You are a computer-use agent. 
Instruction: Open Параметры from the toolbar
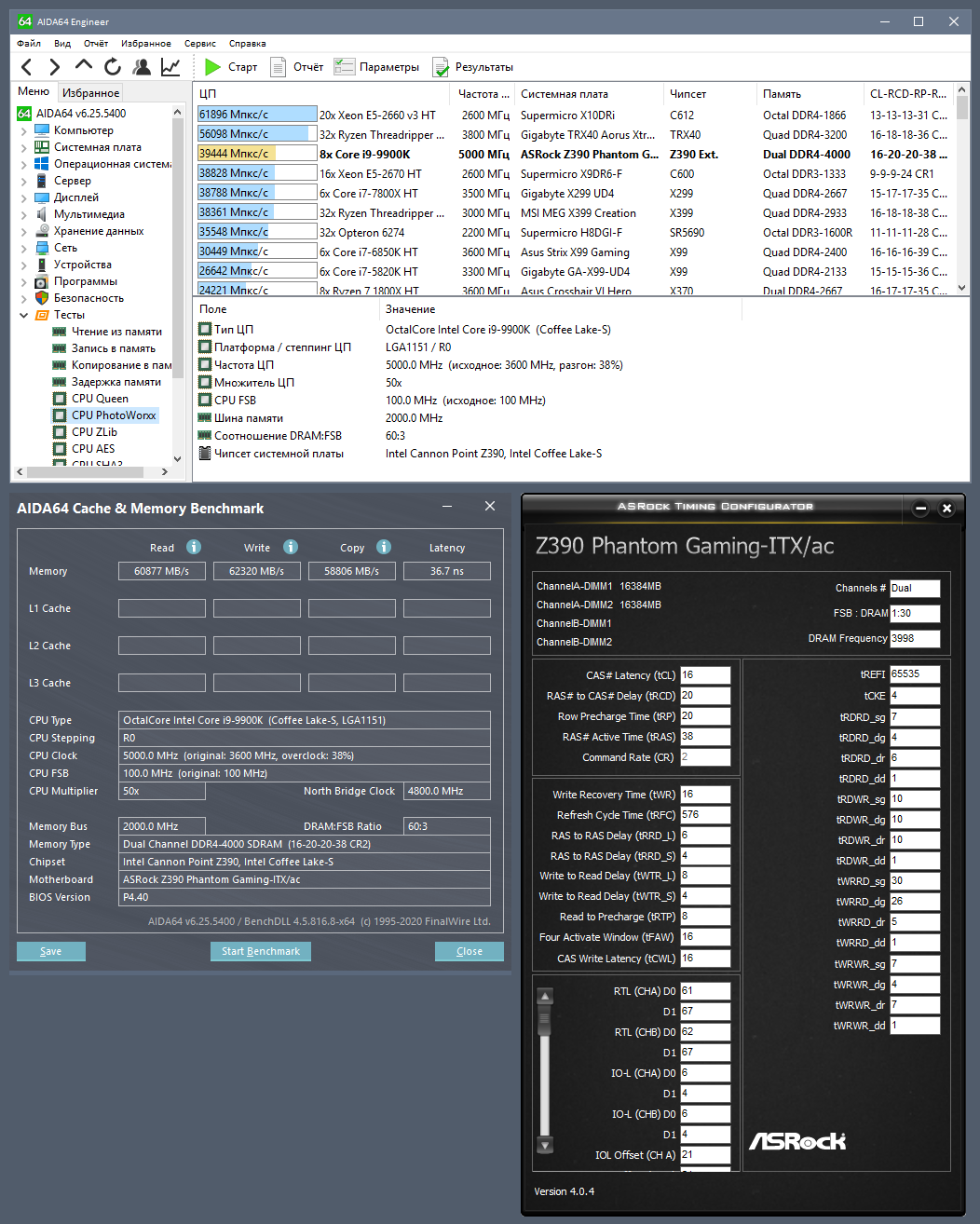pyautogui.click(x=376, y=67)
